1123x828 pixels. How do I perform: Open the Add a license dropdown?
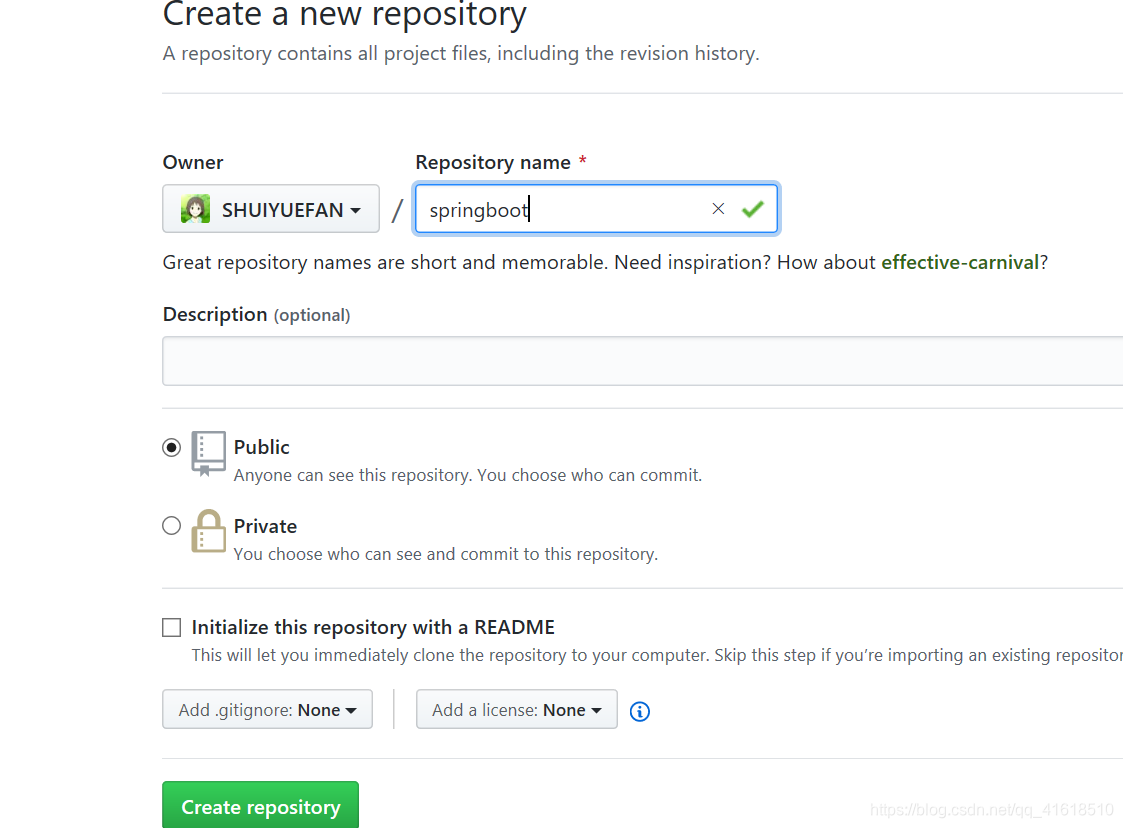pos(516,709)
